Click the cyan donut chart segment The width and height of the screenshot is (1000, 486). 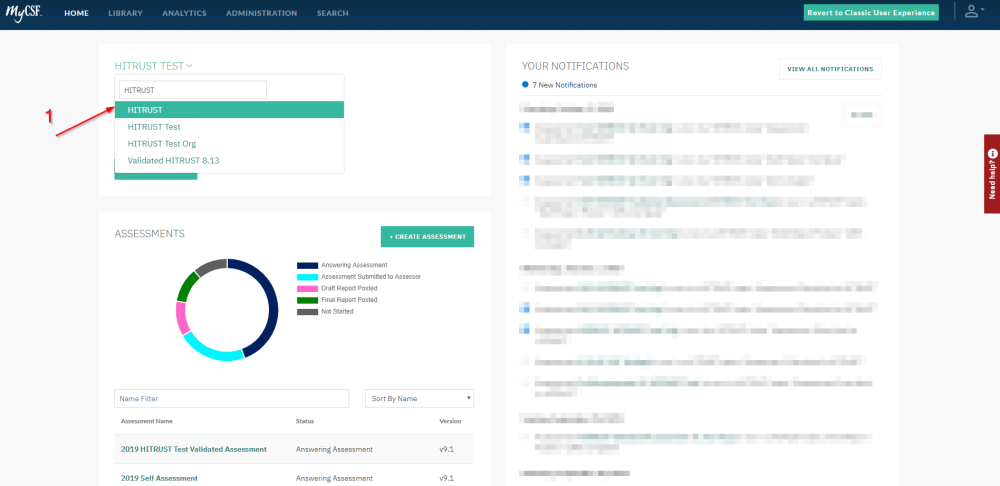(210, 350)
